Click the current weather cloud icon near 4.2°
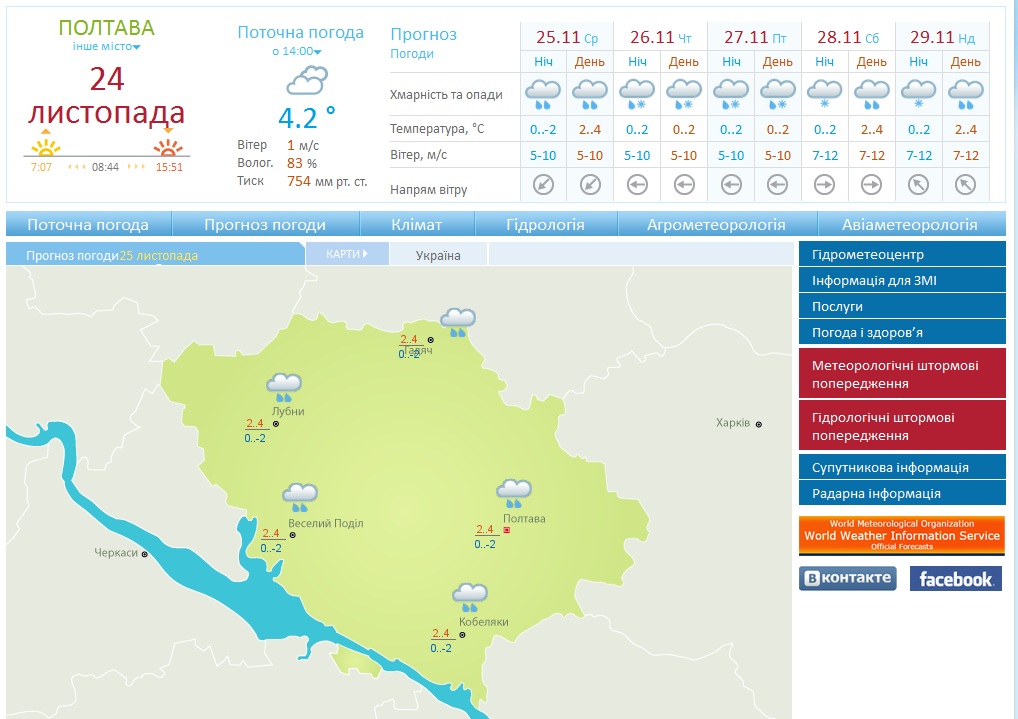 pos(306,80)
